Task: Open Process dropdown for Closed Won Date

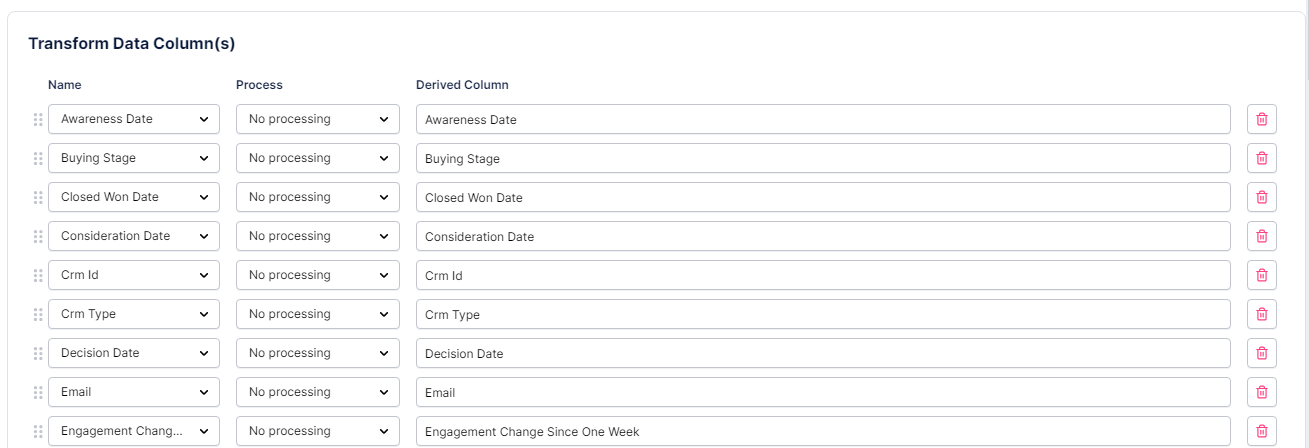Action: pos(318,197)
